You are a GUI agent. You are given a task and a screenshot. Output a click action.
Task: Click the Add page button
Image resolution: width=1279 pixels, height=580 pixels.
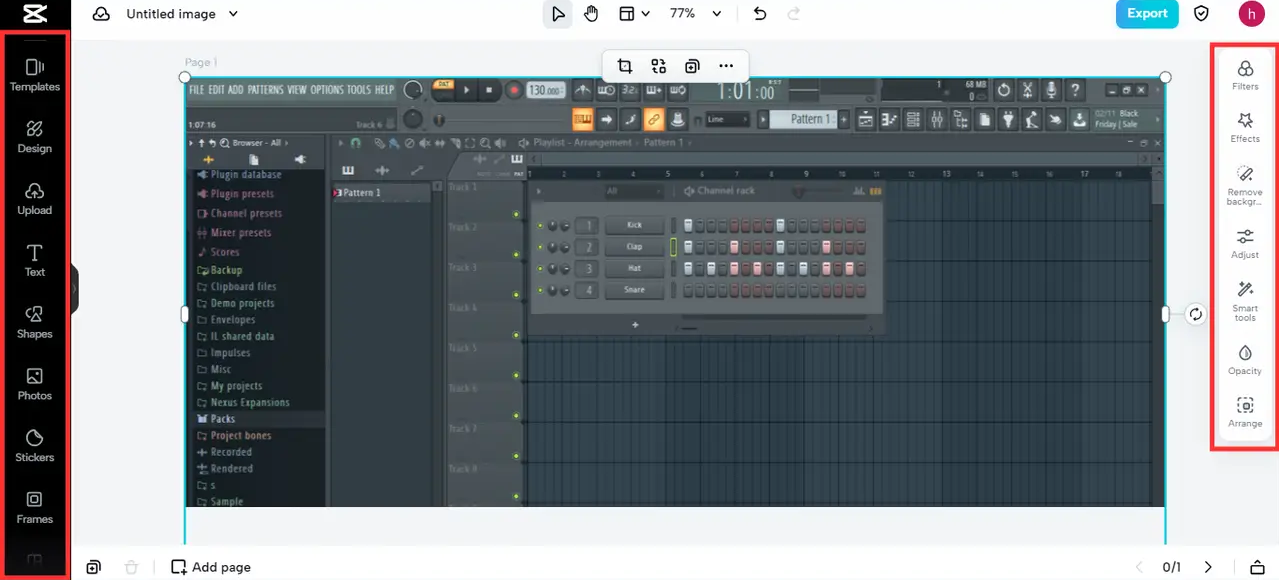point(211,567)
